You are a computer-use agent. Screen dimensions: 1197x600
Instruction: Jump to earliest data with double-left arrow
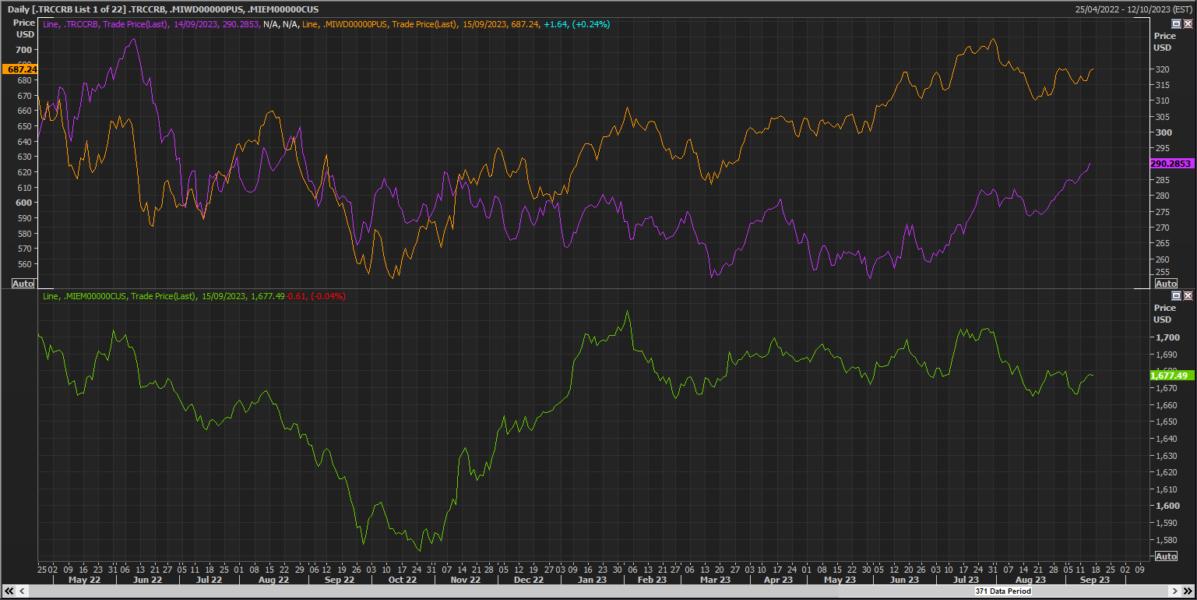(x=9, y=591)
